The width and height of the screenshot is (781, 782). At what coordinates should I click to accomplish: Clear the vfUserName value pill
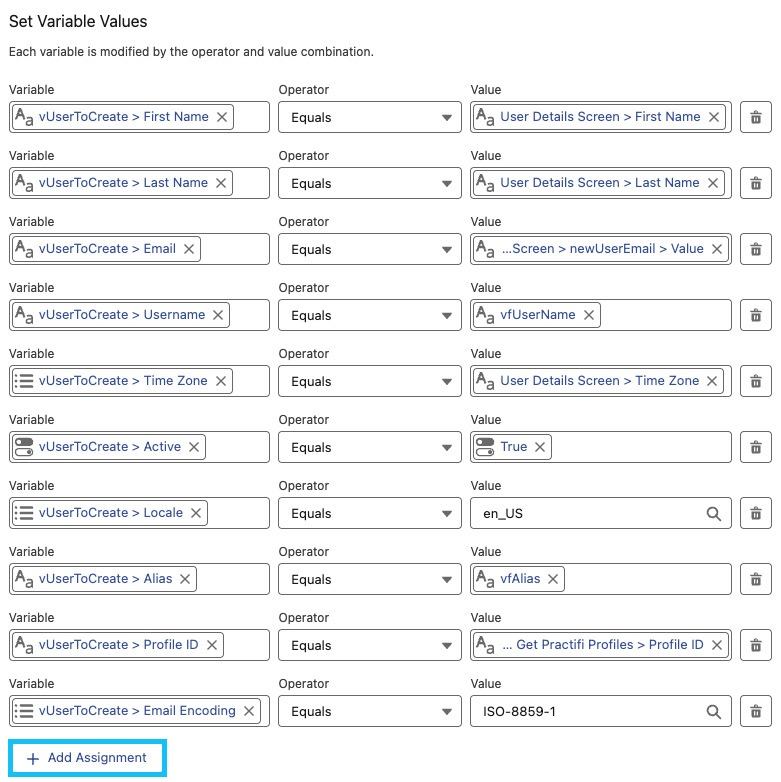589,315
